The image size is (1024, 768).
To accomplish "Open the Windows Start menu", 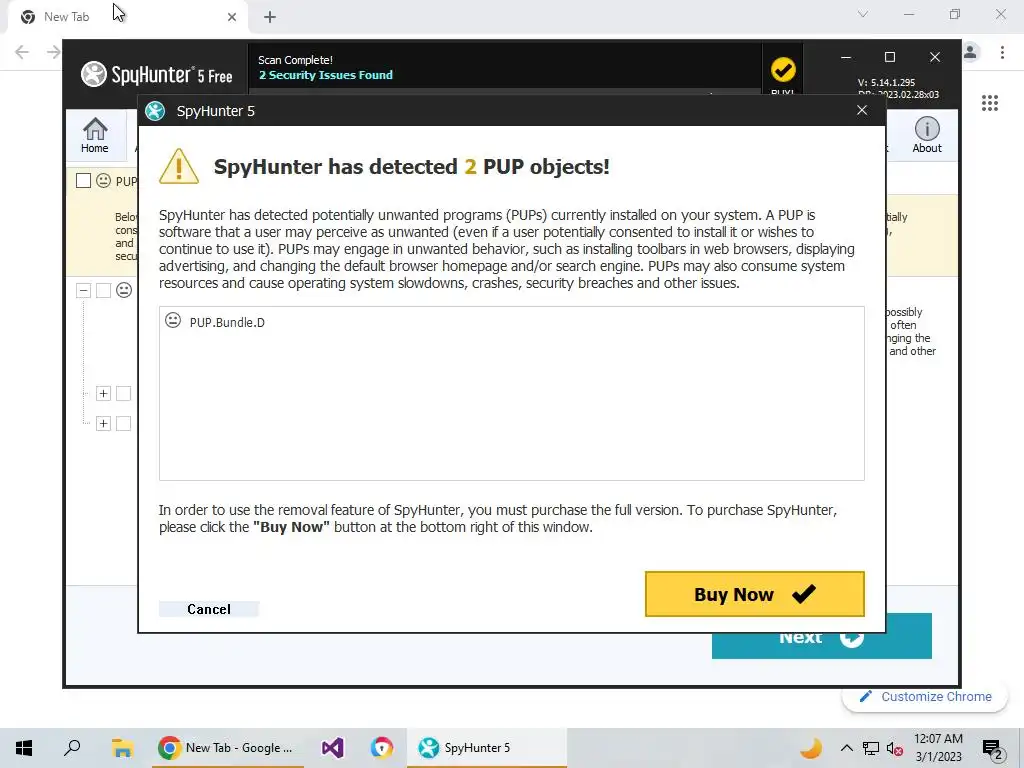I will click(x=24, y=748).
